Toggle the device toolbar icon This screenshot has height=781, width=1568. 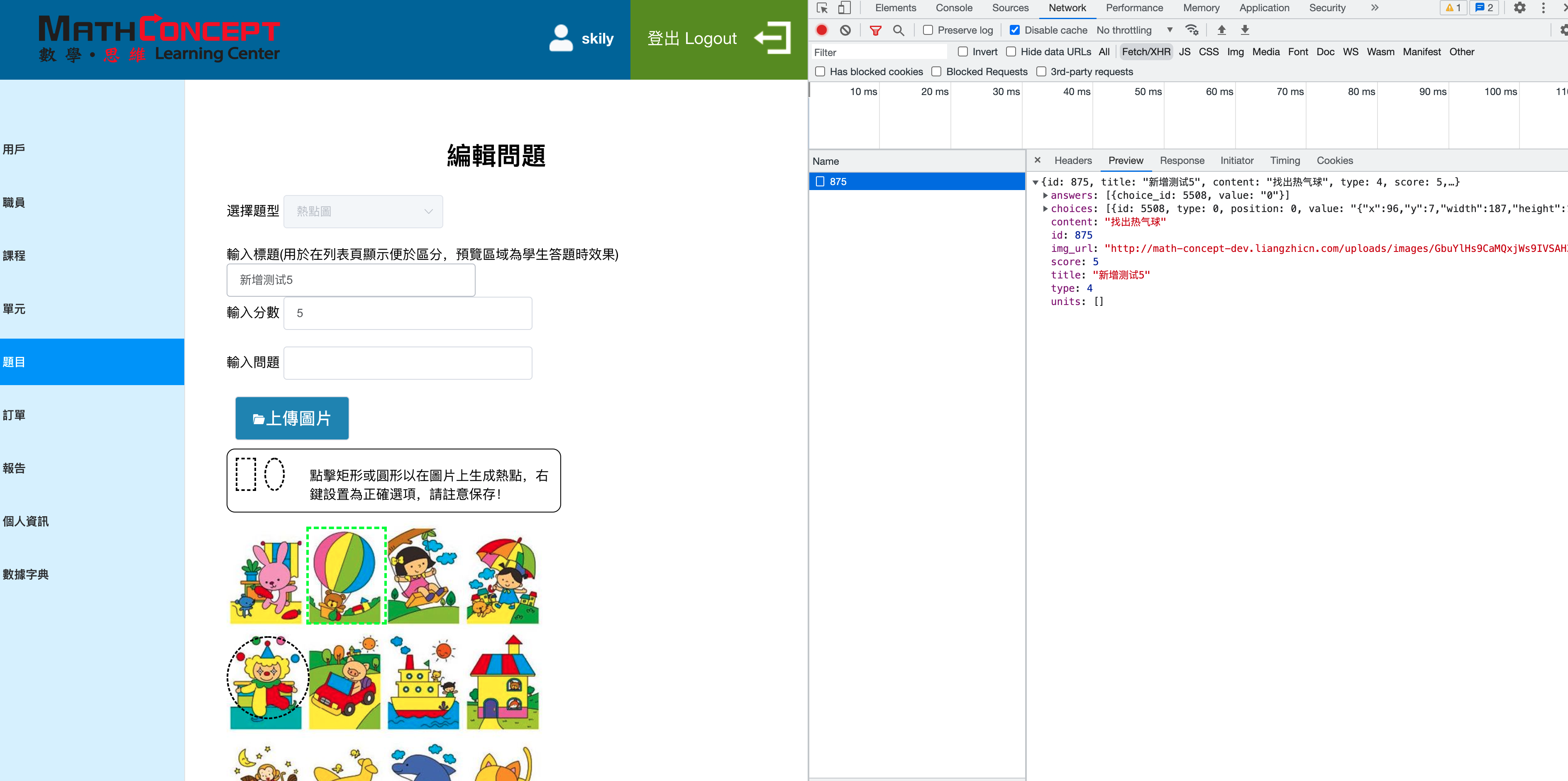click(844, 8)
